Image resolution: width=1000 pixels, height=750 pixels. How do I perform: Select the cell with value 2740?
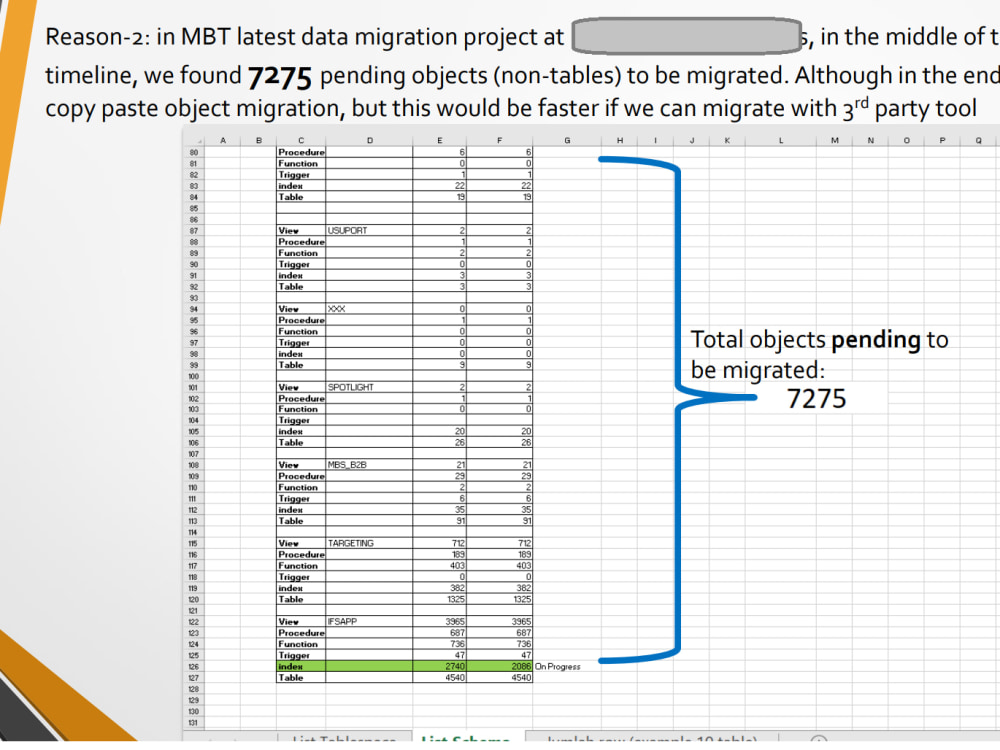[439, 666]
